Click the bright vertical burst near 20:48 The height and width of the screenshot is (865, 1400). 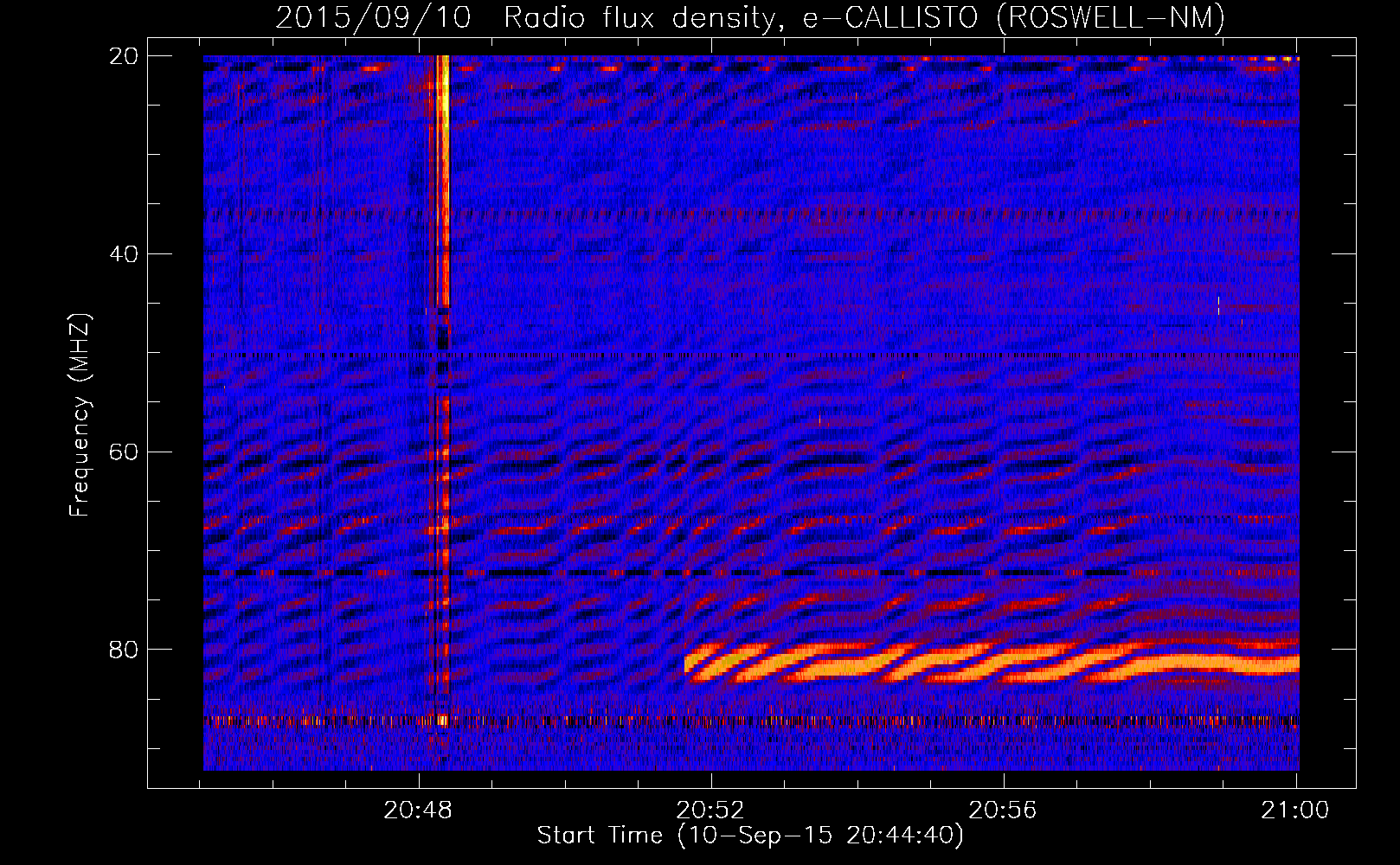pyautogui.click(x=442, y=182)
